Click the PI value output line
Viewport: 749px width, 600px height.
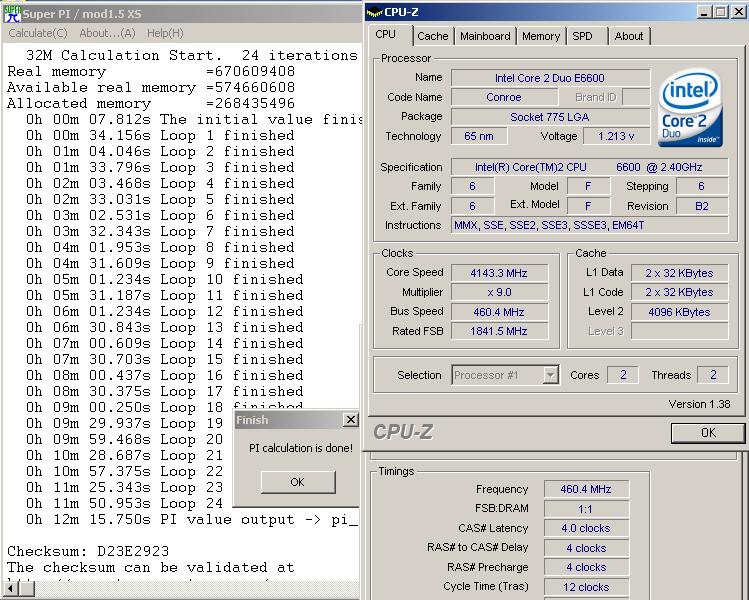click(x=192, y=520)
